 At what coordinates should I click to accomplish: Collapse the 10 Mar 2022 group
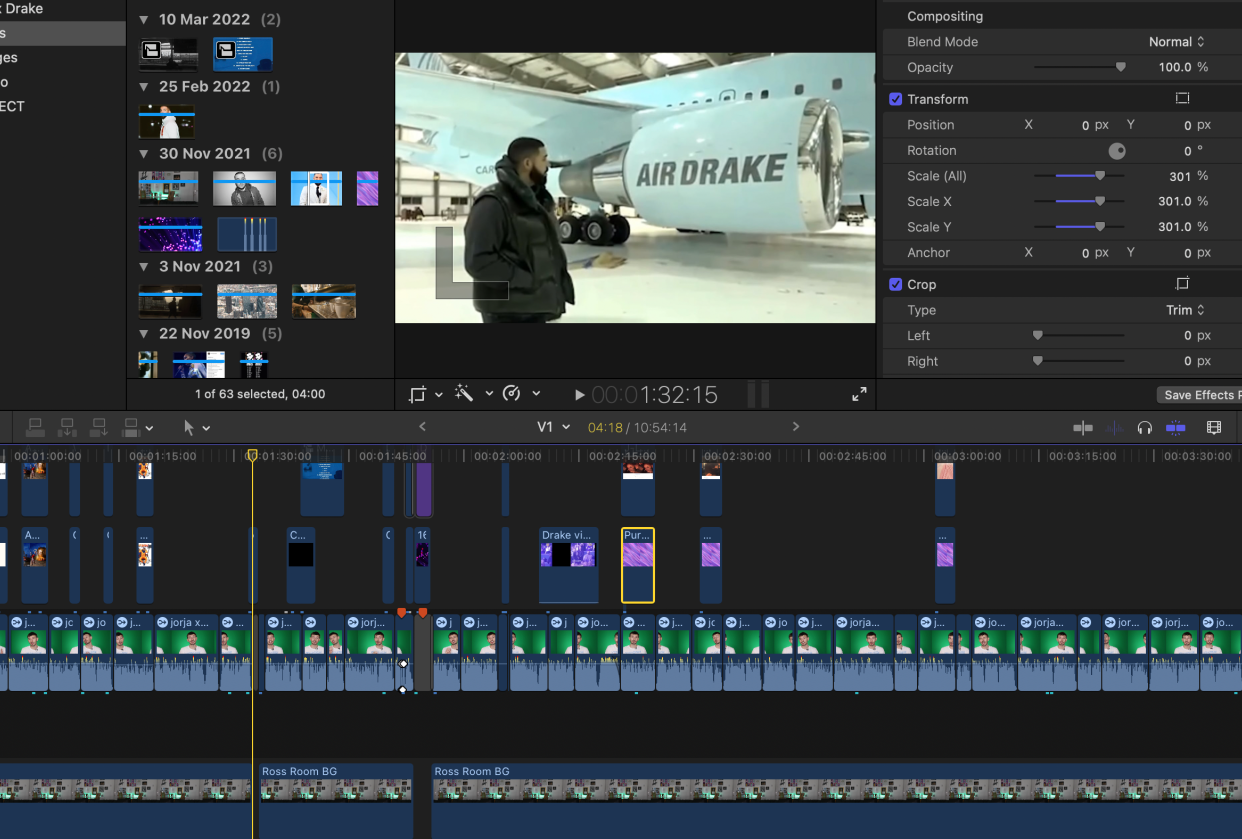[x=143, y=20]
